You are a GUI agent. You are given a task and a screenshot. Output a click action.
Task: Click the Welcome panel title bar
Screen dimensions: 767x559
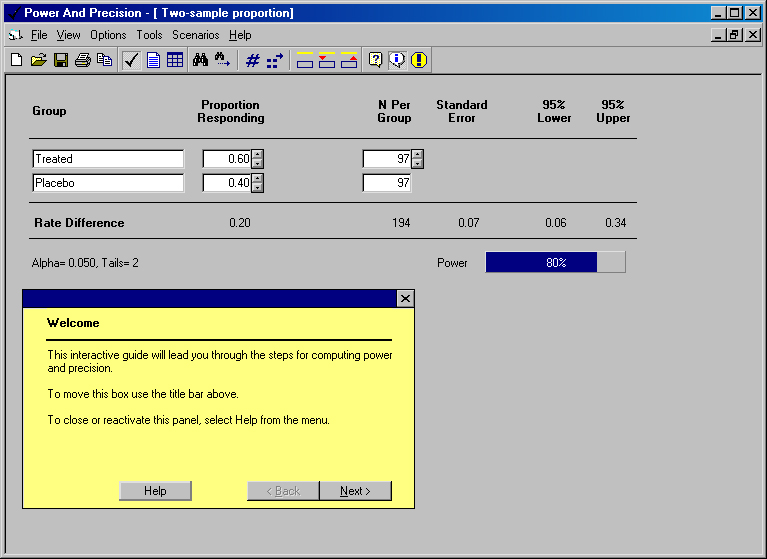point(209,298)
